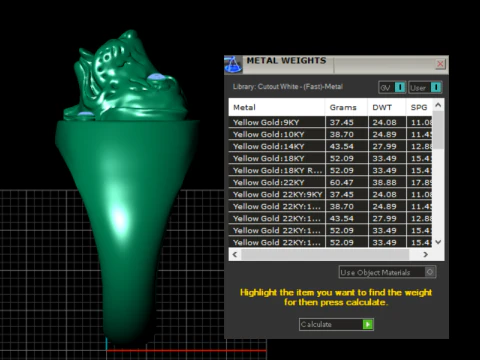Viewport: 480px width, 360px height.
Task: Click the 43.54 grams cell for Yellow Gold:14KY
Action: [x=346, y=146]
